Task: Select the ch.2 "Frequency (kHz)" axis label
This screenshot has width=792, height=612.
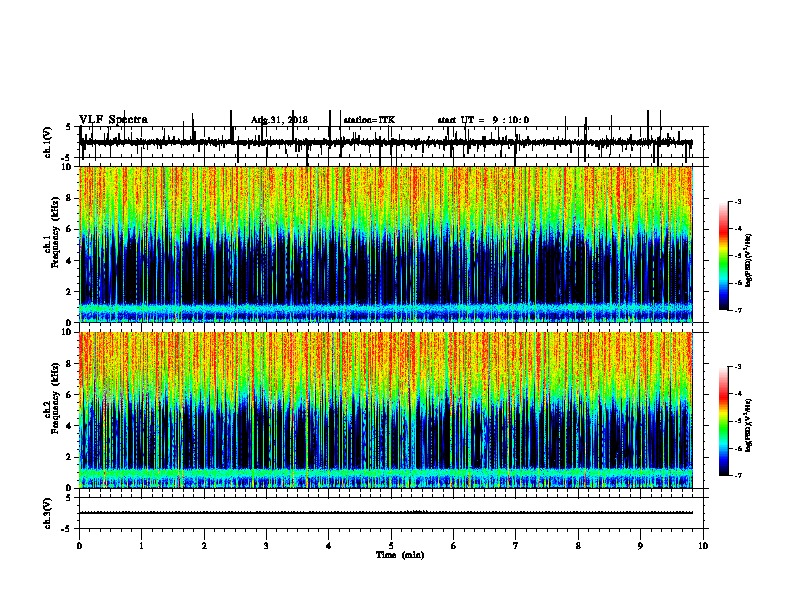Action: 55,398
